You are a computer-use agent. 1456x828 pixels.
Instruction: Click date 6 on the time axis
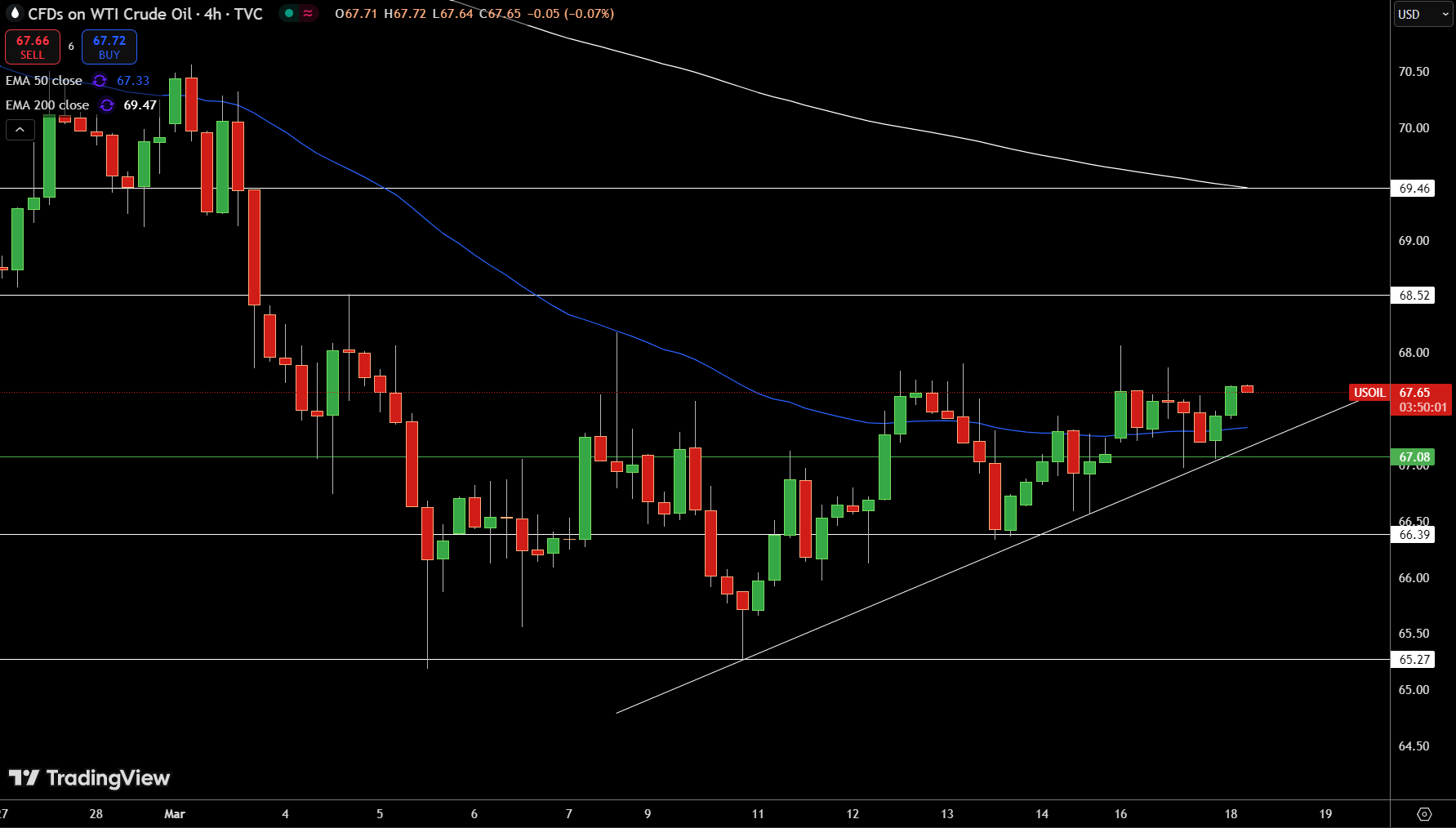(x=474, y=814)
